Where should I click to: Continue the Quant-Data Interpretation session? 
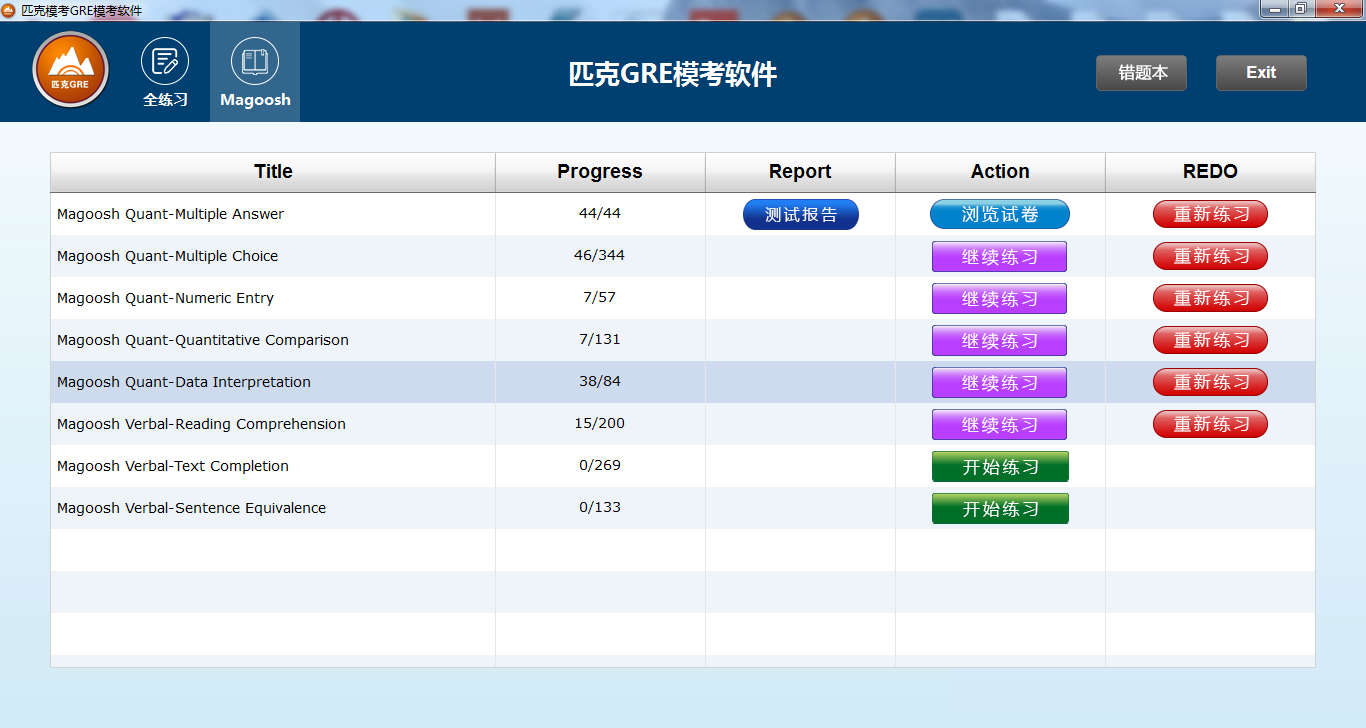999,382
